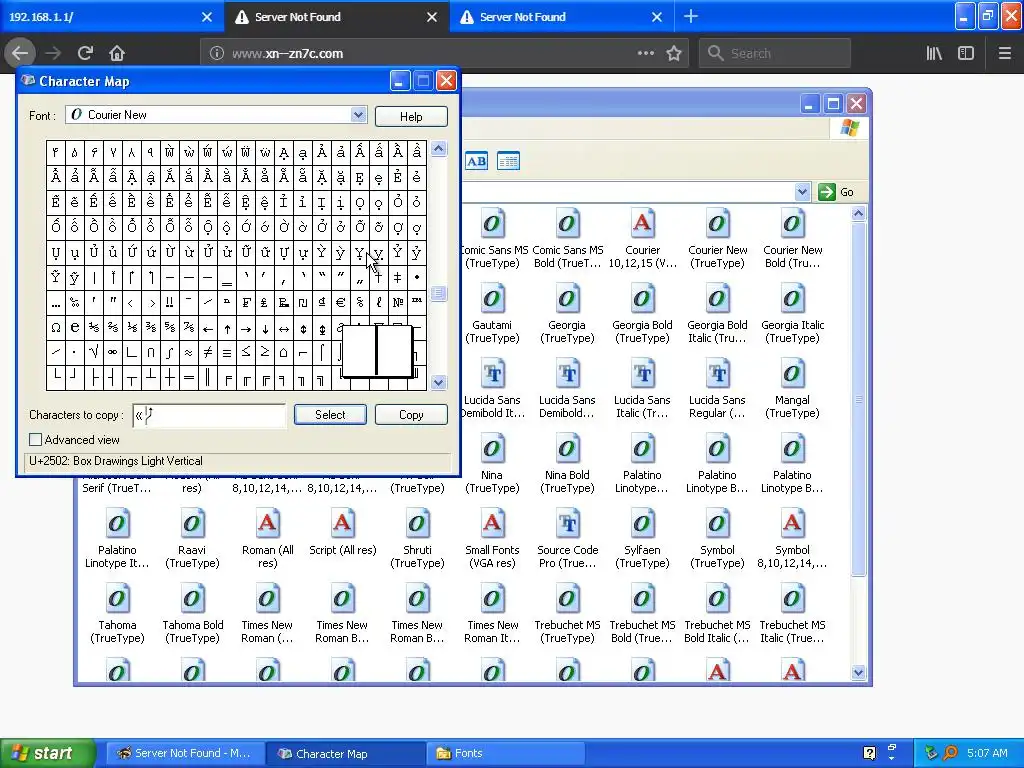The image size is (1024, 768).
Task: Close the first Server Not Found tab
Action: tap(432, 17)
